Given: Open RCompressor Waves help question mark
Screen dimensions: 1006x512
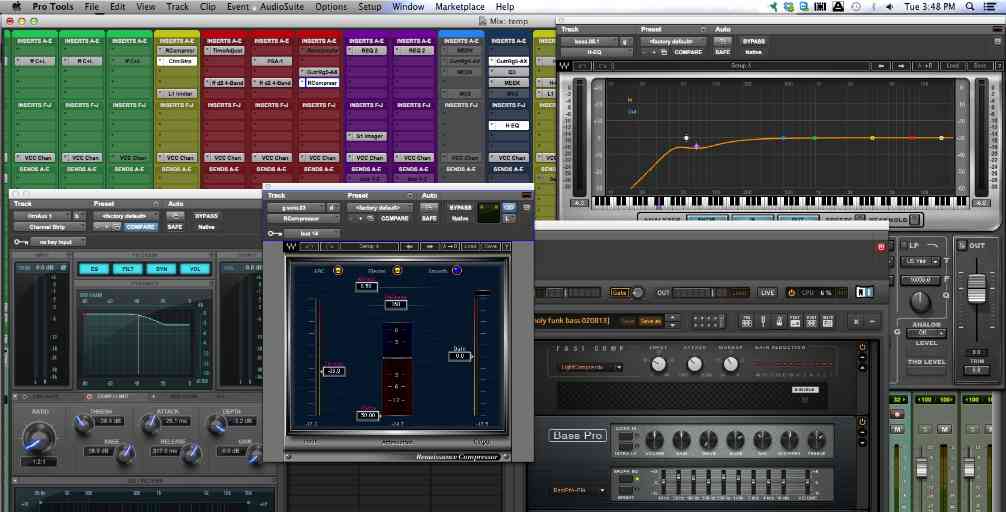Looking at the screenshot, I should 506,246.
